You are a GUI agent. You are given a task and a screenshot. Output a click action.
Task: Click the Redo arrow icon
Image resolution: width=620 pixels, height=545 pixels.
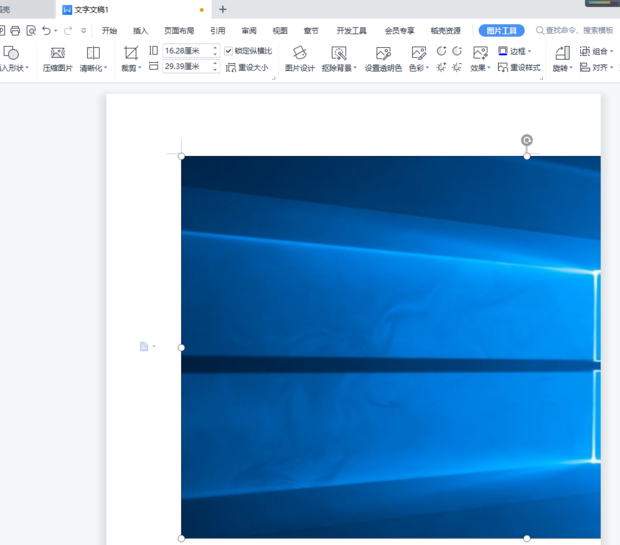coord(68,31)
